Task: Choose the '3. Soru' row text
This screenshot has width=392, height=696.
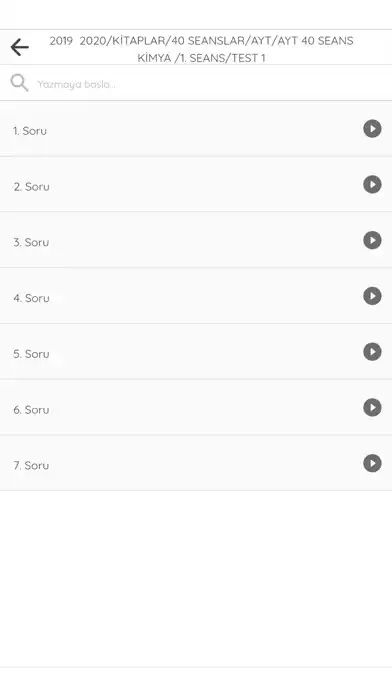Action: (x=31, y=242)
